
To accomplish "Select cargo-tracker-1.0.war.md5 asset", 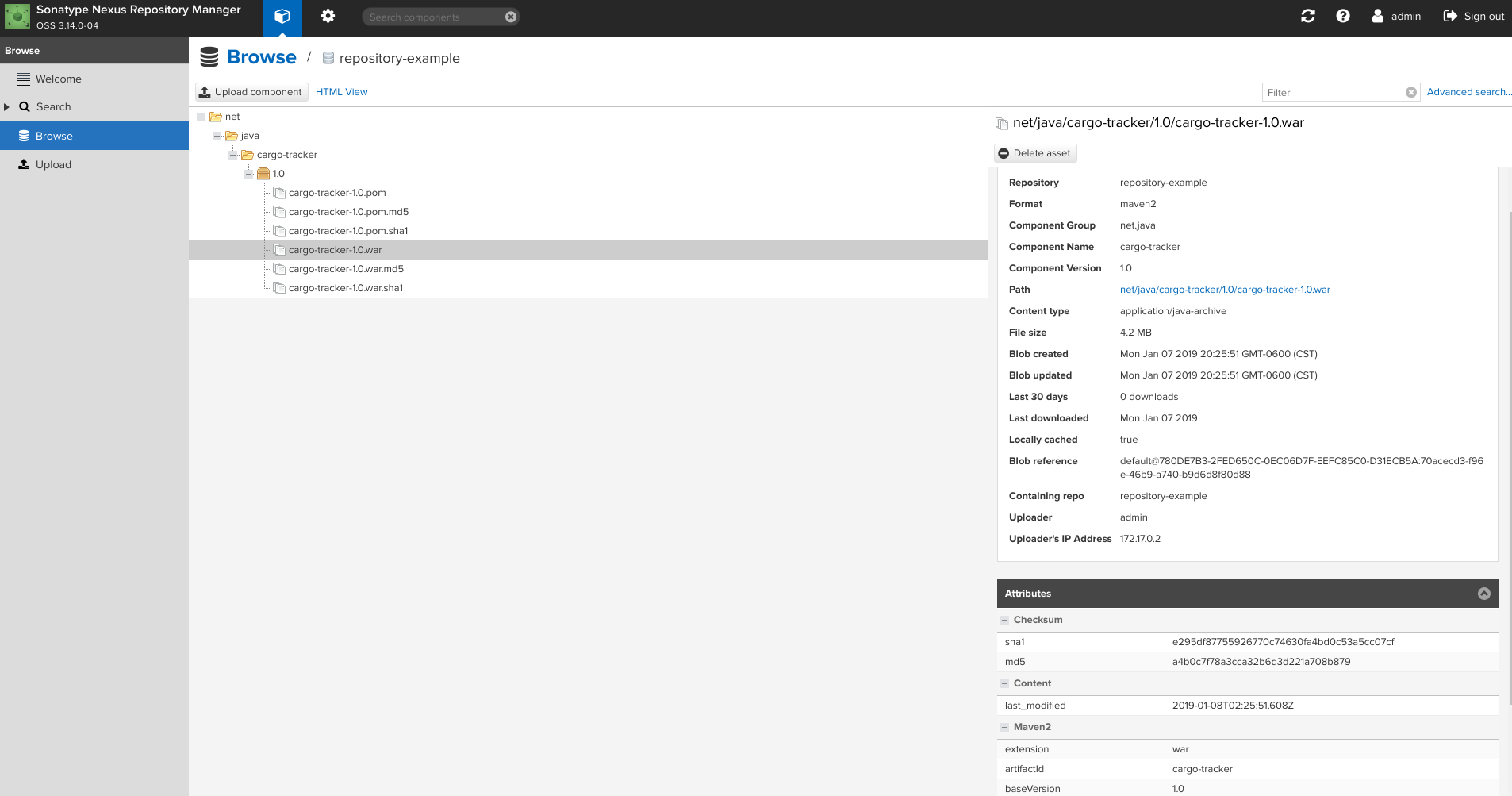I will tap(346, 269).
